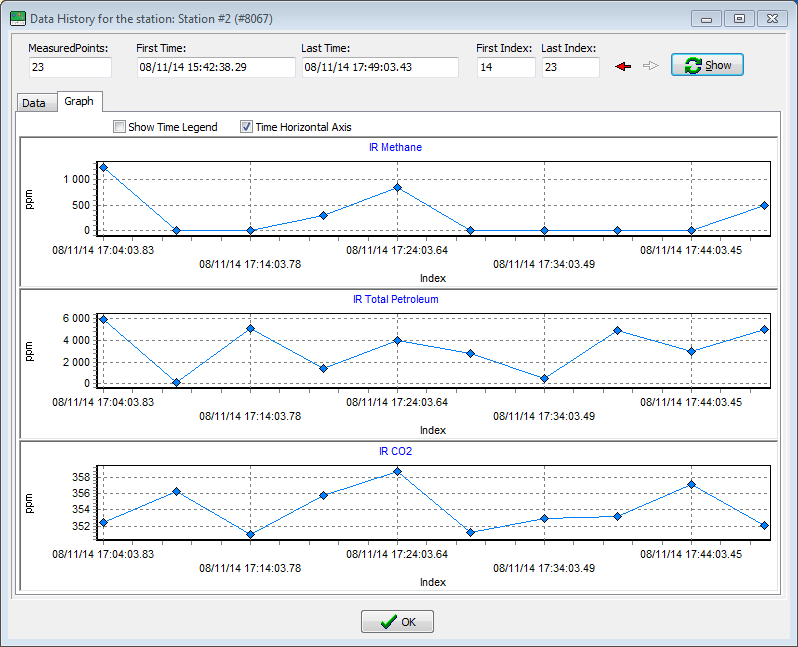The image size is (798, 647).
Task: Click 17:34:03.49 point in IR Total Petroleum graph
Action: click(544, 379)
